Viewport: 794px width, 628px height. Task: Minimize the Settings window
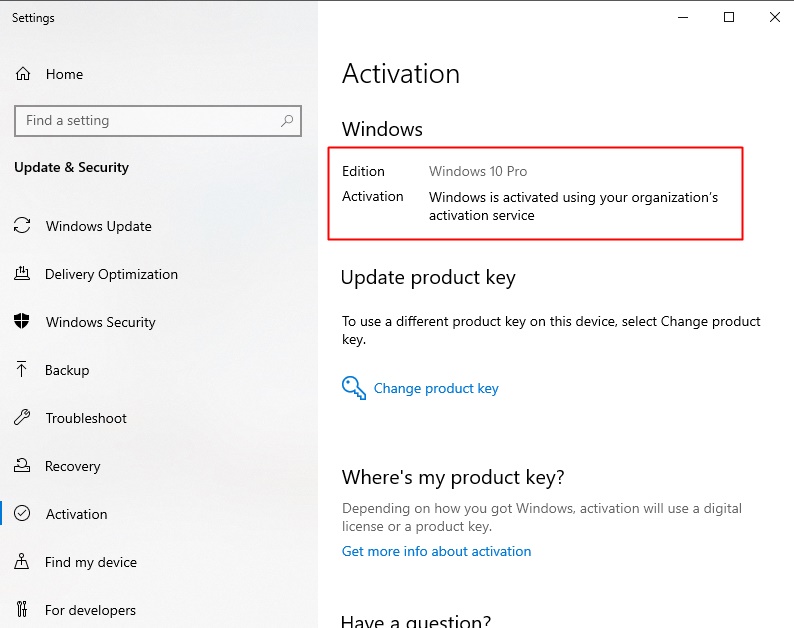coord(683,17)
